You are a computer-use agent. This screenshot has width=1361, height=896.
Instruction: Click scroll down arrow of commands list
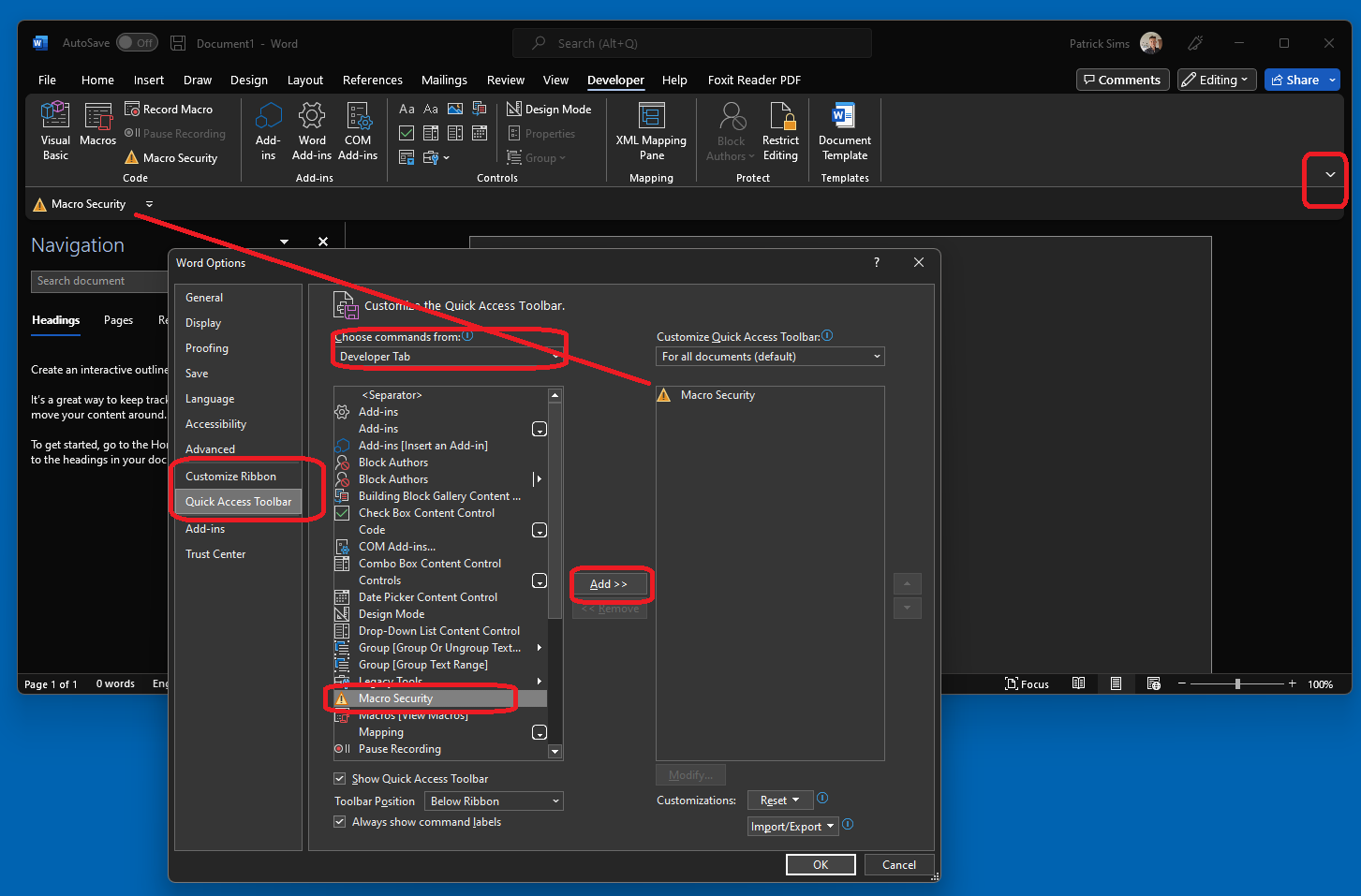click(x=555, y=752)
